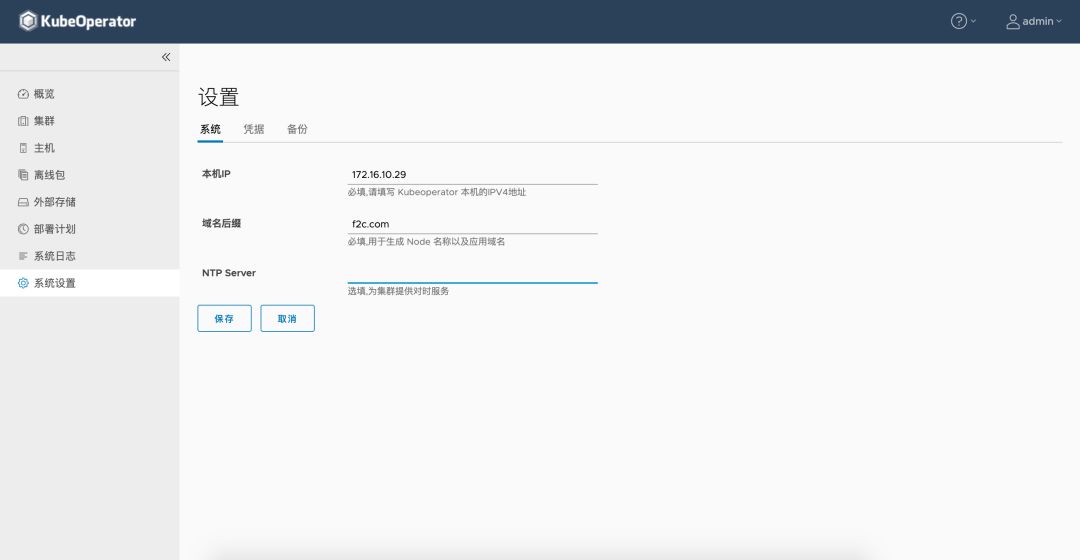Screen dimensions: 1080x560
Task: Click the 概览 dashboard icon
Action: pyautogui.click(x=23, y=94)
